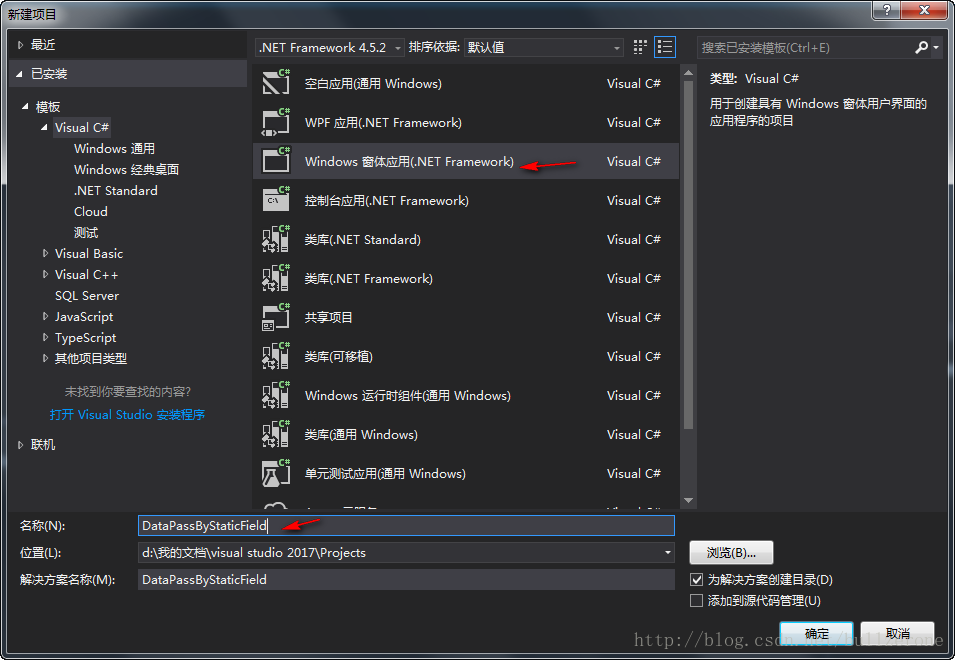Select 共享项目 template name
Viewport: 955px width, 660px height.
point(328,317)
